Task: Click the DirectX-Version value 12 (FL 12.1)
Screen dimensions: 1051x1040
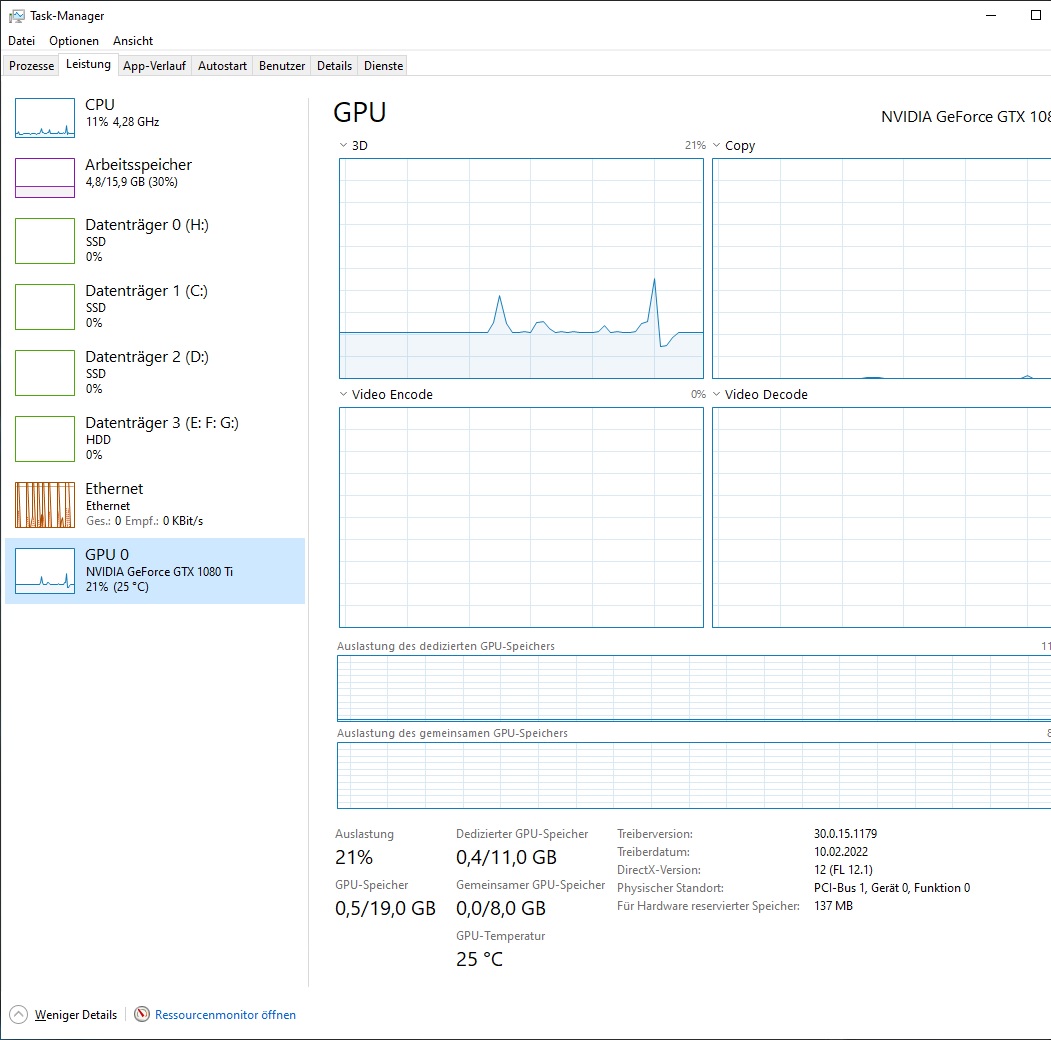Action: (x=843, y=870)
